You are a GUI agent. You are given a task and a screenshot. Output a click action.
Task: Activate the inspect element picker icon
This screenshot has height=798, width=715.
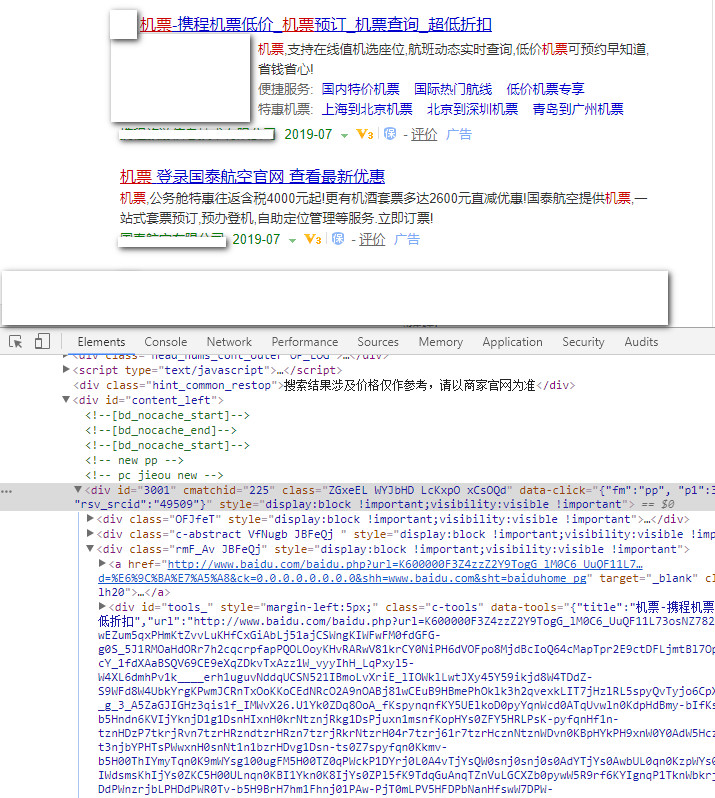click(16, 341)
